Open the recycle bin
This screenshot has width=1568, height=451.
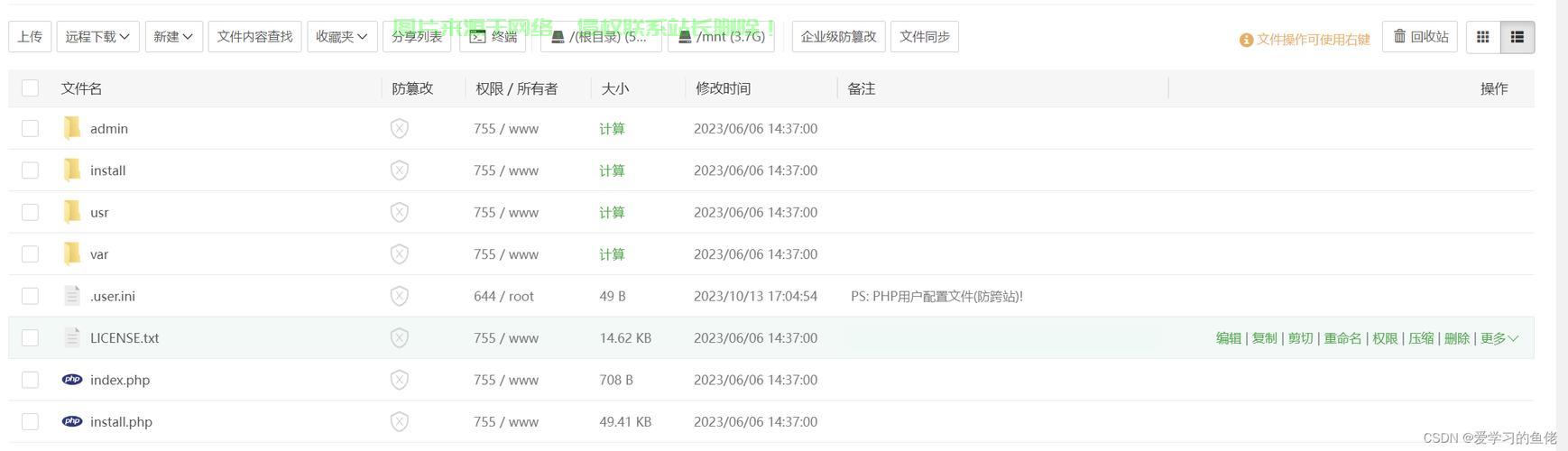1420,37
